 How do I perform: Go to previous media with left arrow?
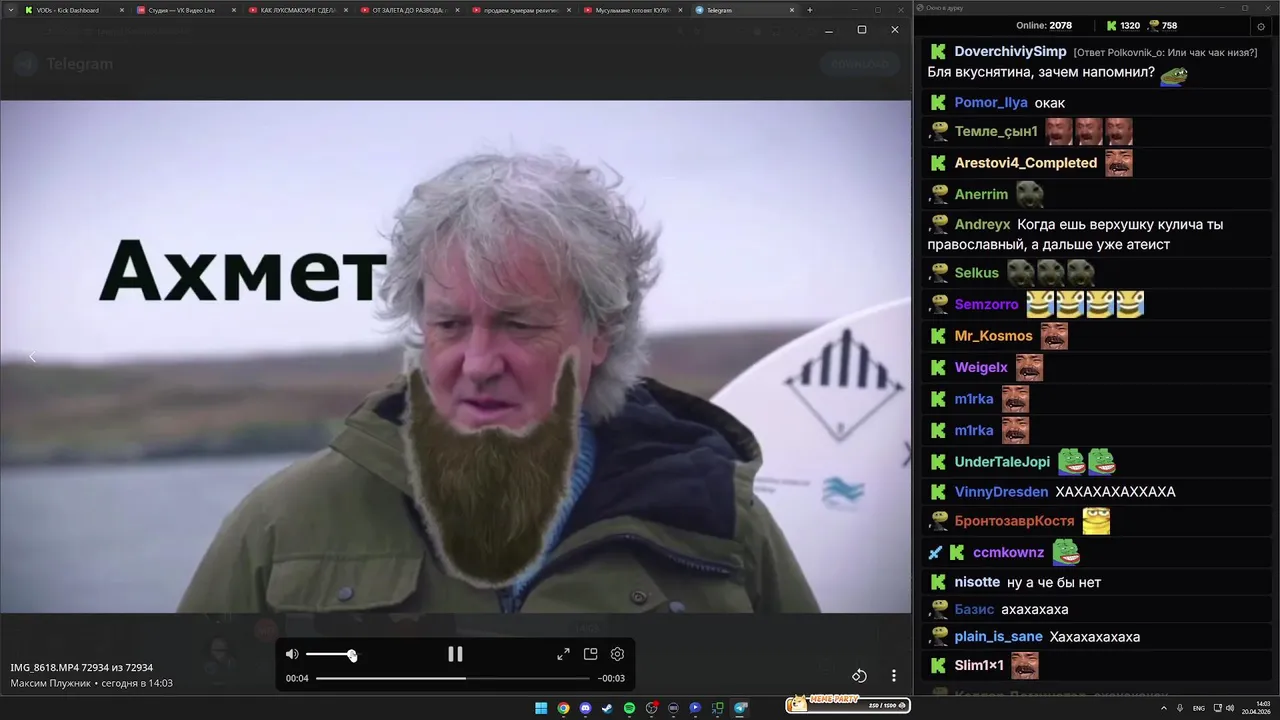(x=32, y=357)
